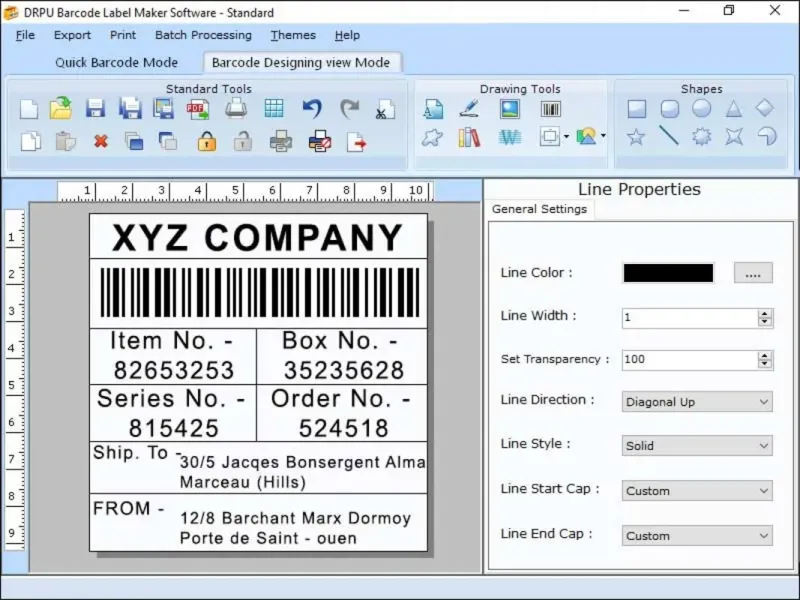Switch to Quick Barcode Mode tab
This screenshot has height=600, width=800.
[x=116, y=62]
